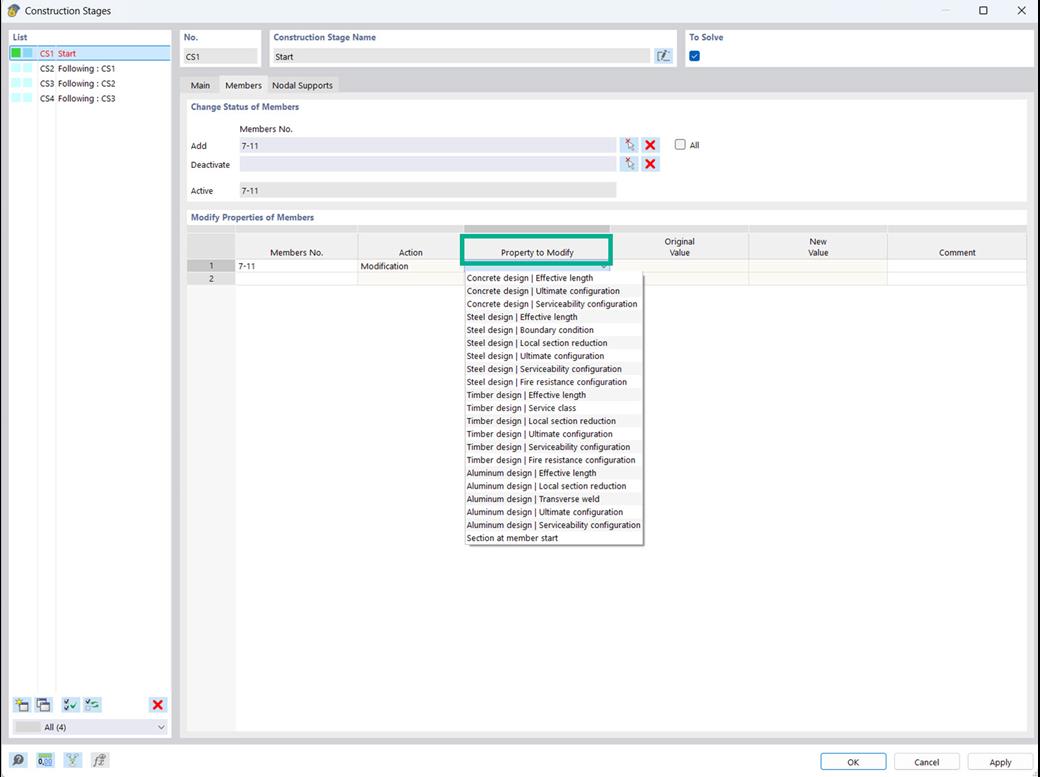Image resolution: width=1040 pixels, height=777 pixels.
Task: Choose Aluminum design | Serviceability configuration
Action: (x=553, y=525)
